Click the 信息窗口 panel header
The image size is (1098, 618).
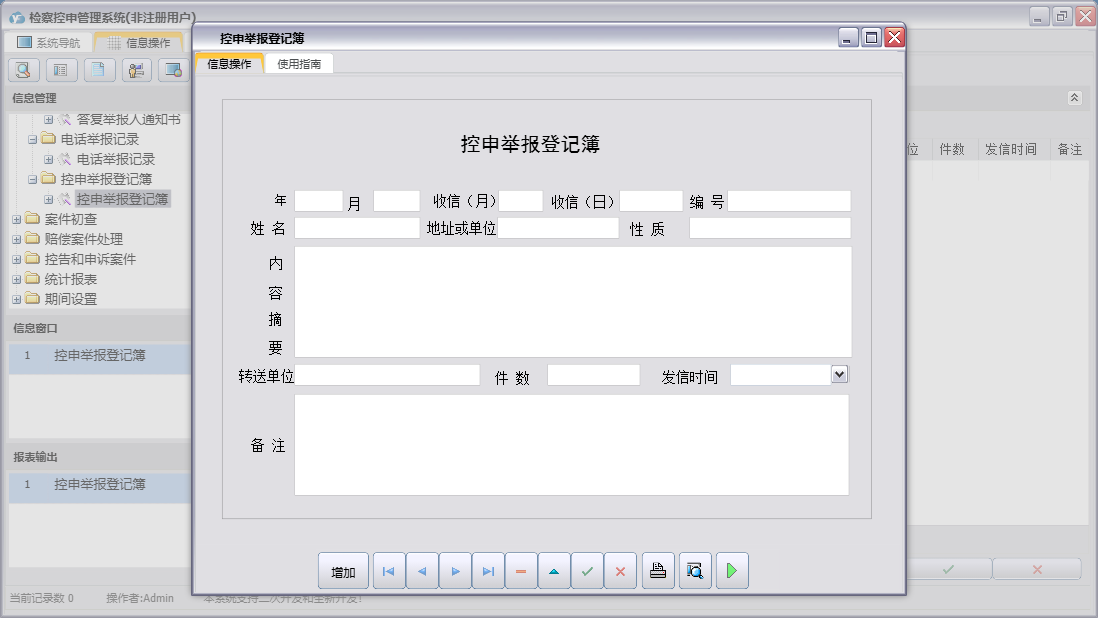(x=98, y=328)
